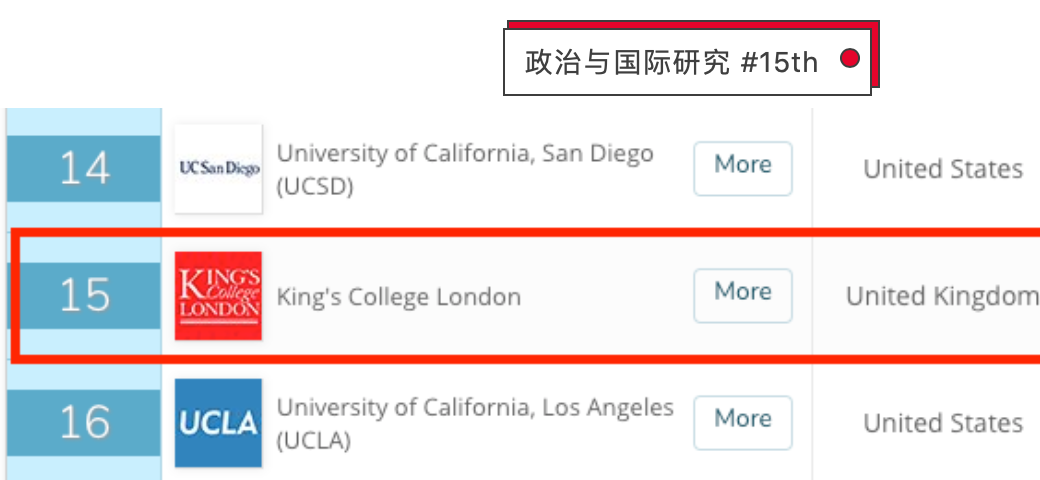
Task: Select the rank 14 cell
Action: [84, 168]
